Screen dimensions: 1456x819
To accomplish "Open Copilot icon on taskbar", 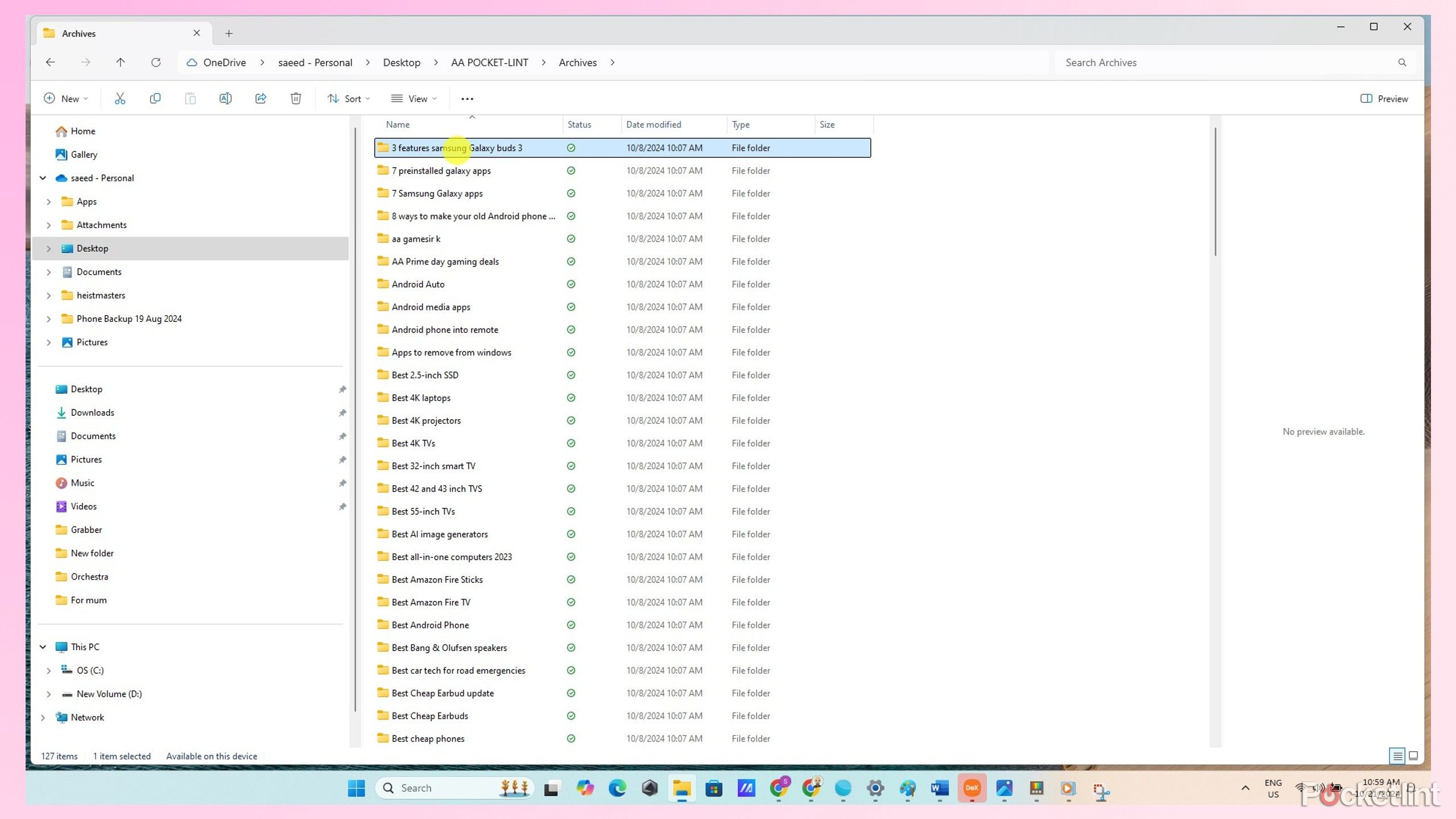I will (585, 788).
